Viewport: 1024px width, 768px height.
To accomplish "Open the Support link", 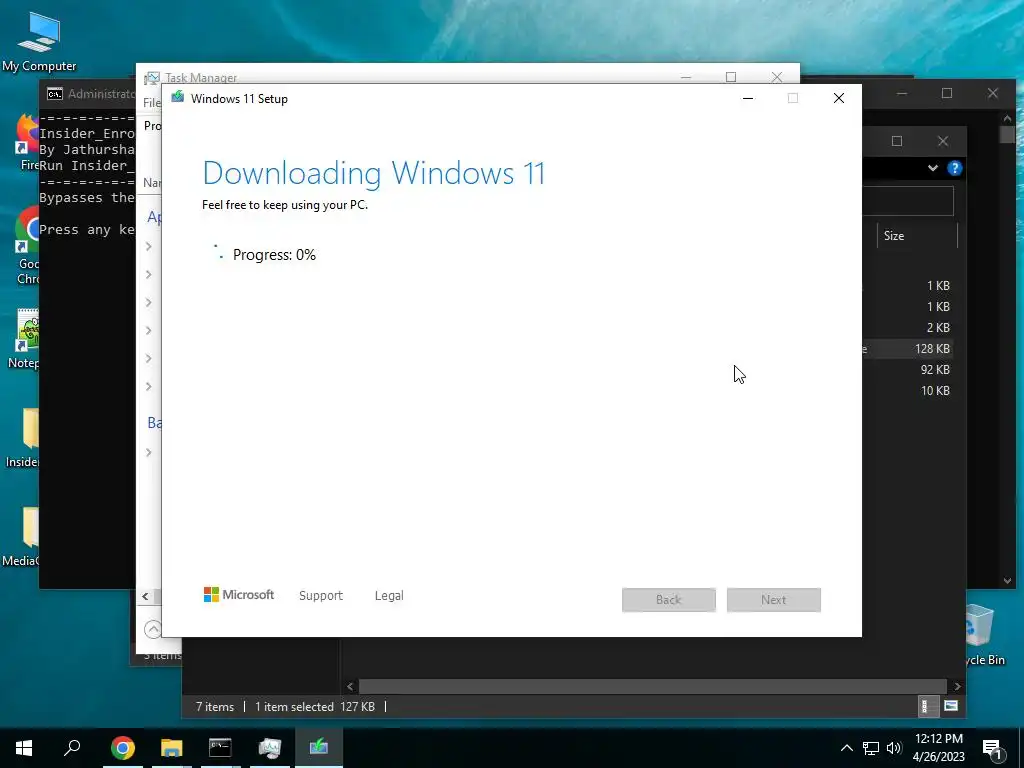I will [321, 596].
